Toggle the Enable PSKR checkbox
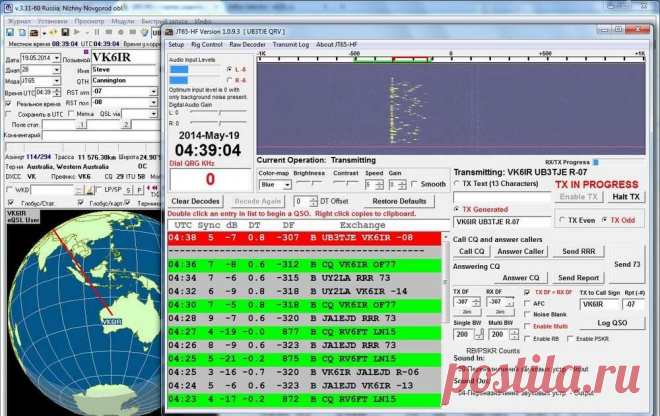660x416 pixels. click(570, 339)
